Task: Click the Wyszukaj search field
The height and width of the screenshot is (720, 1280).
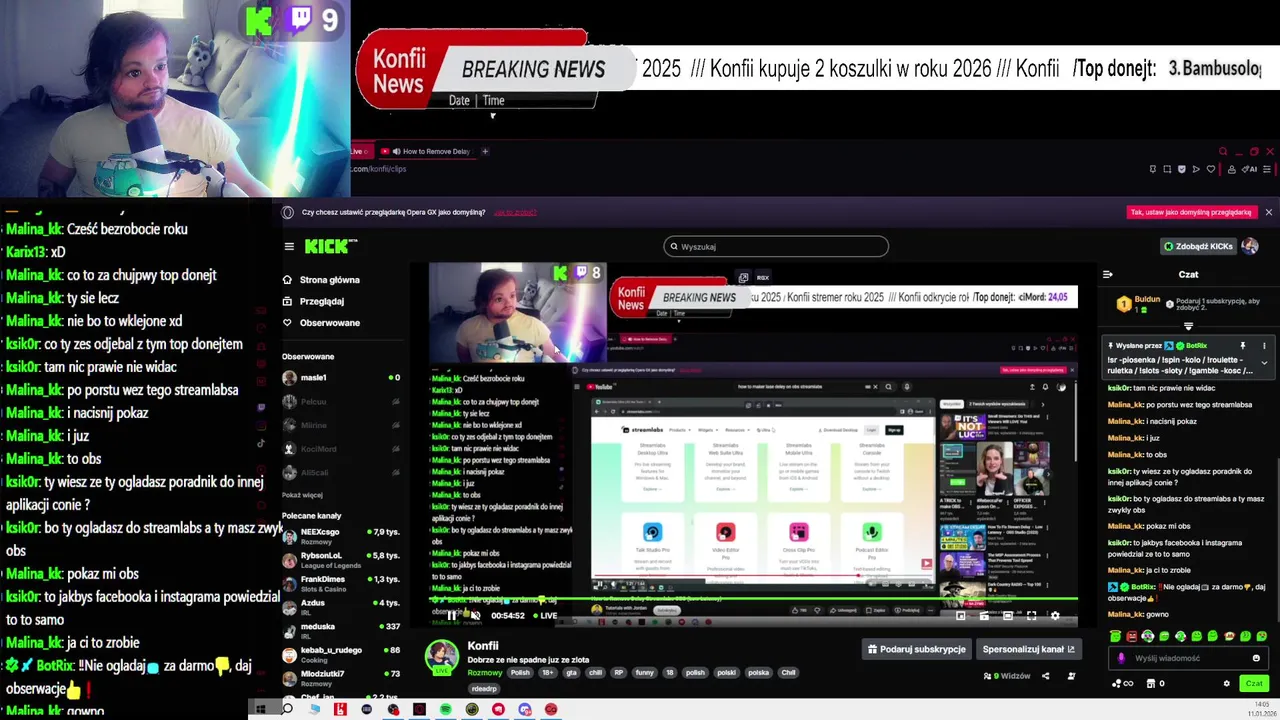Action: (776, 246)
